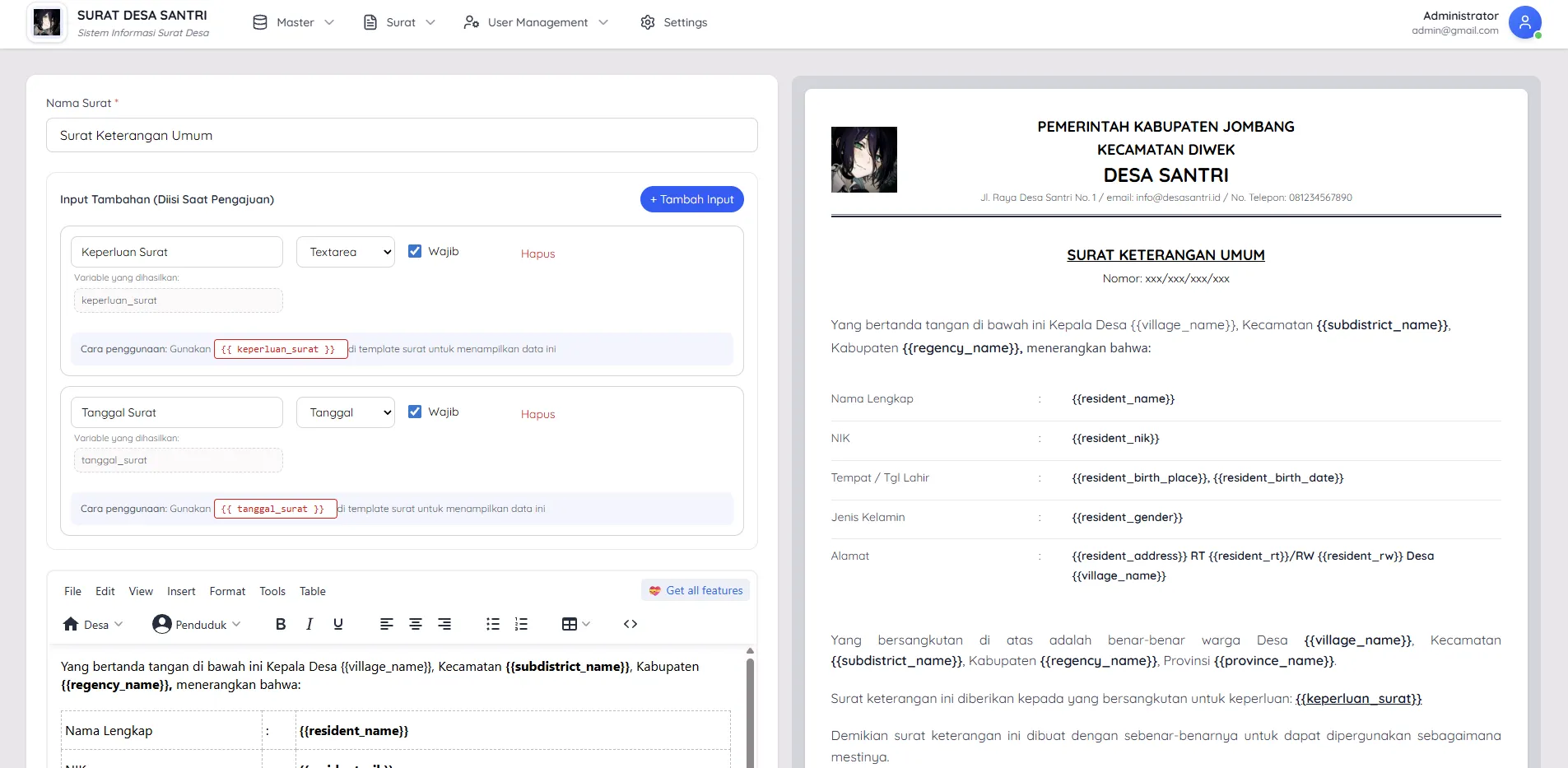Insert a bullet list
This screenshot has height=768, width=1568.
tap(493, 624)
